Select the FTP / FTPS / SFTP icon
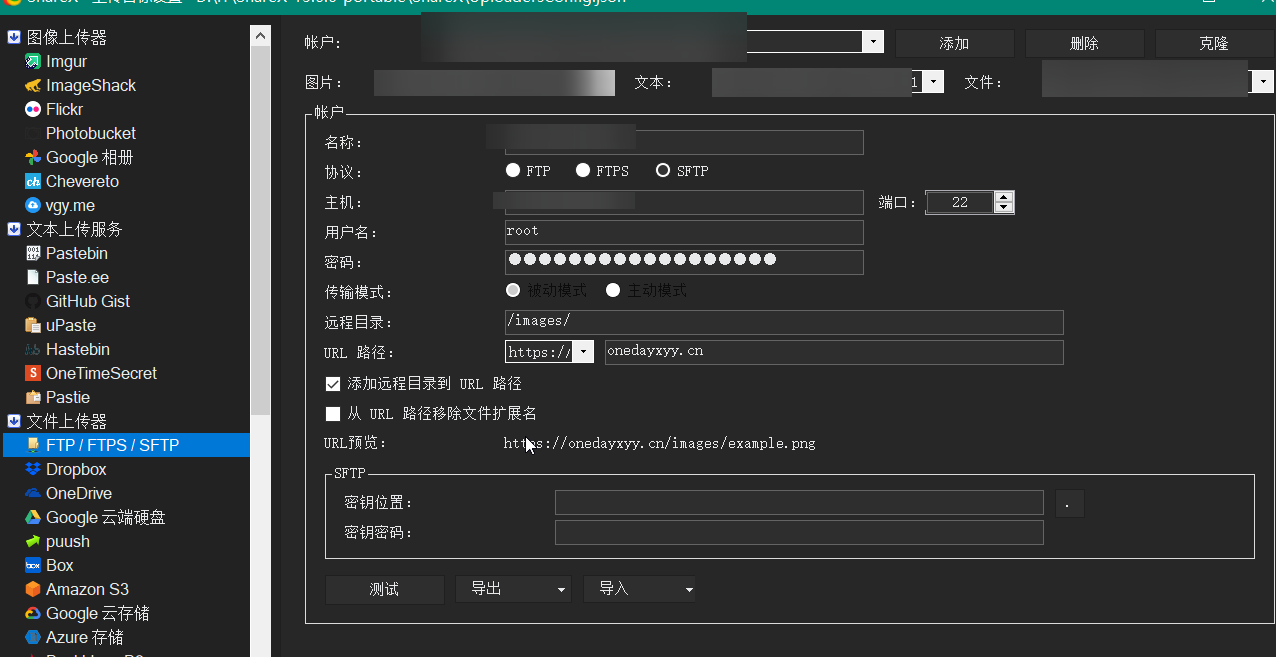This screenshot has width=1276, height=657. tap(33, 446)
